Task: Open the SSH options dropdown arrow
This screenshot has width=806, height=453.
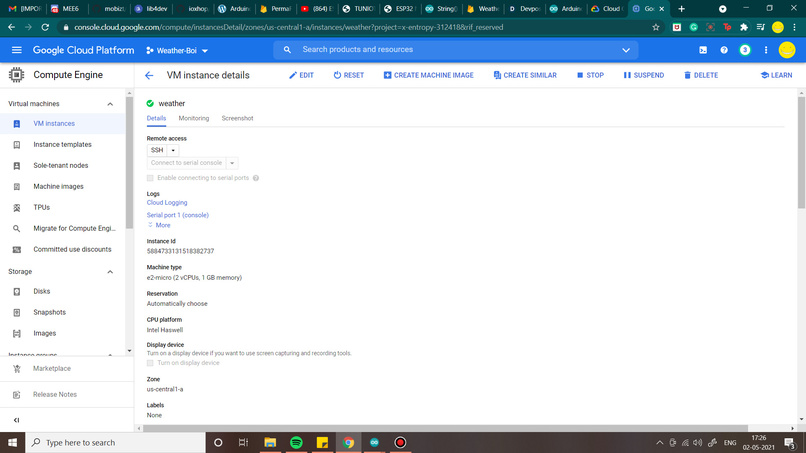Action: [173, 150]
